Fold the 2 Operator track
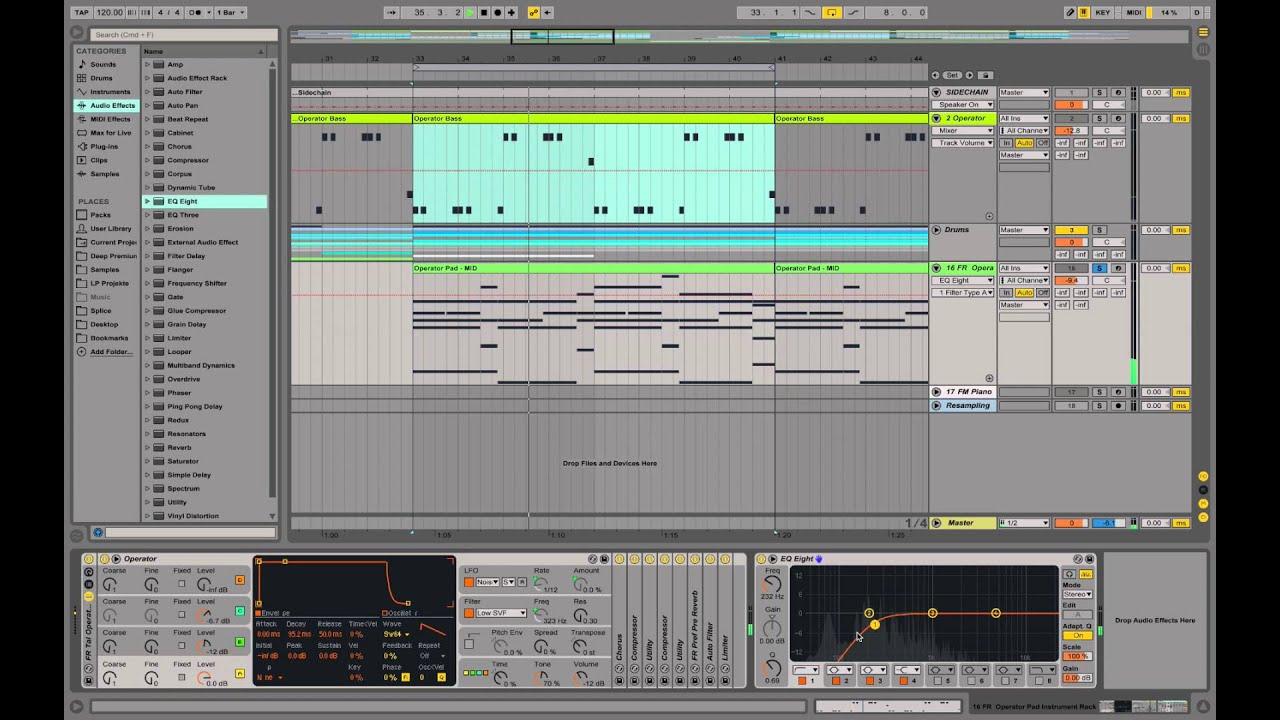 [937, 118]
